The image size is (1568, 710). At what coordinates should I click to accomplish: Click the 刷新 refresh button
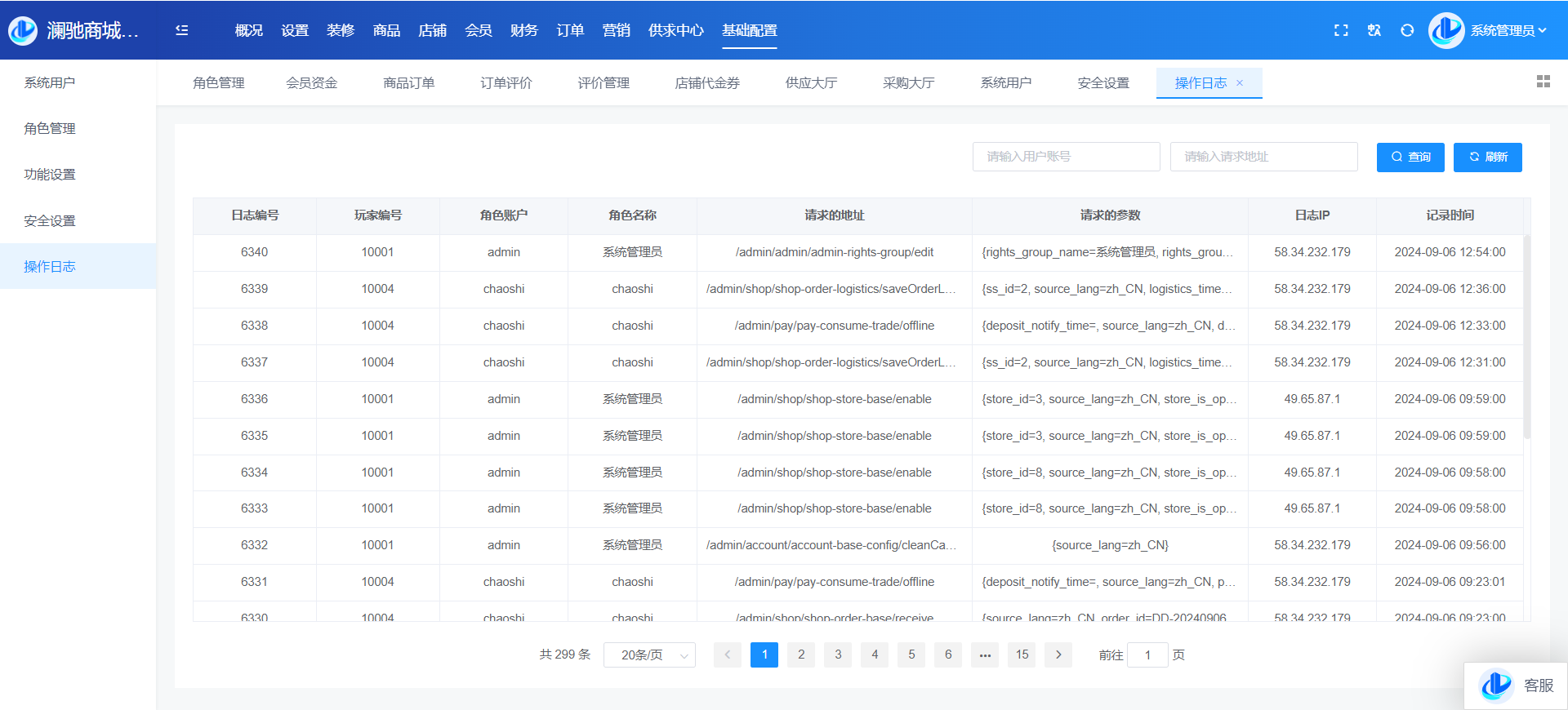[1487, 157]
